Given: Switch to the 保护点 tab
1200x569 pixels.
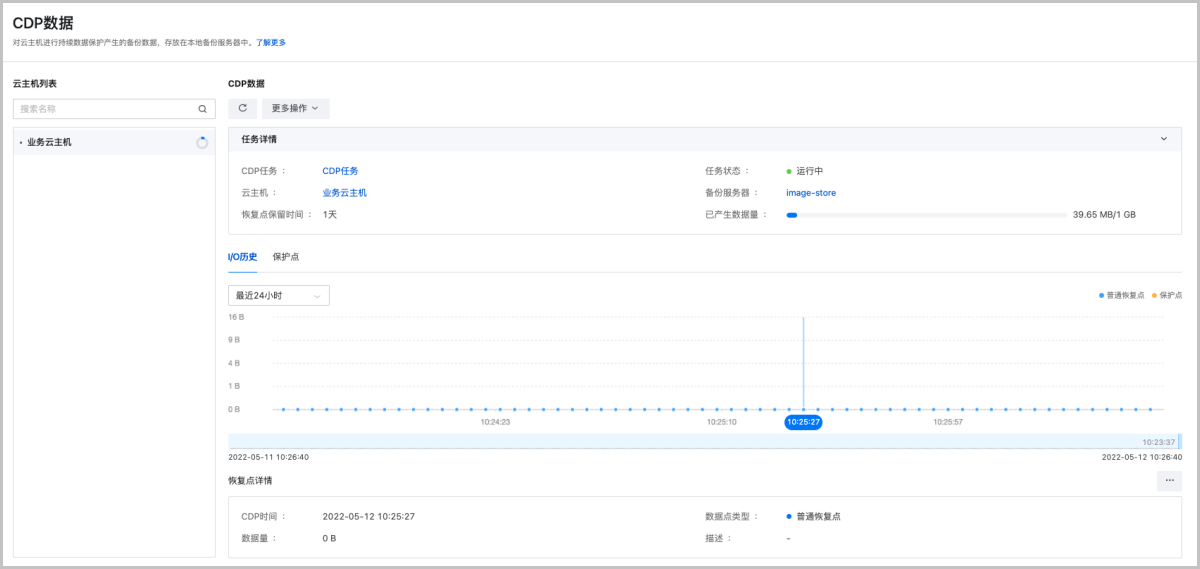Looking at the screenshot, I should (x=286, y=257).
